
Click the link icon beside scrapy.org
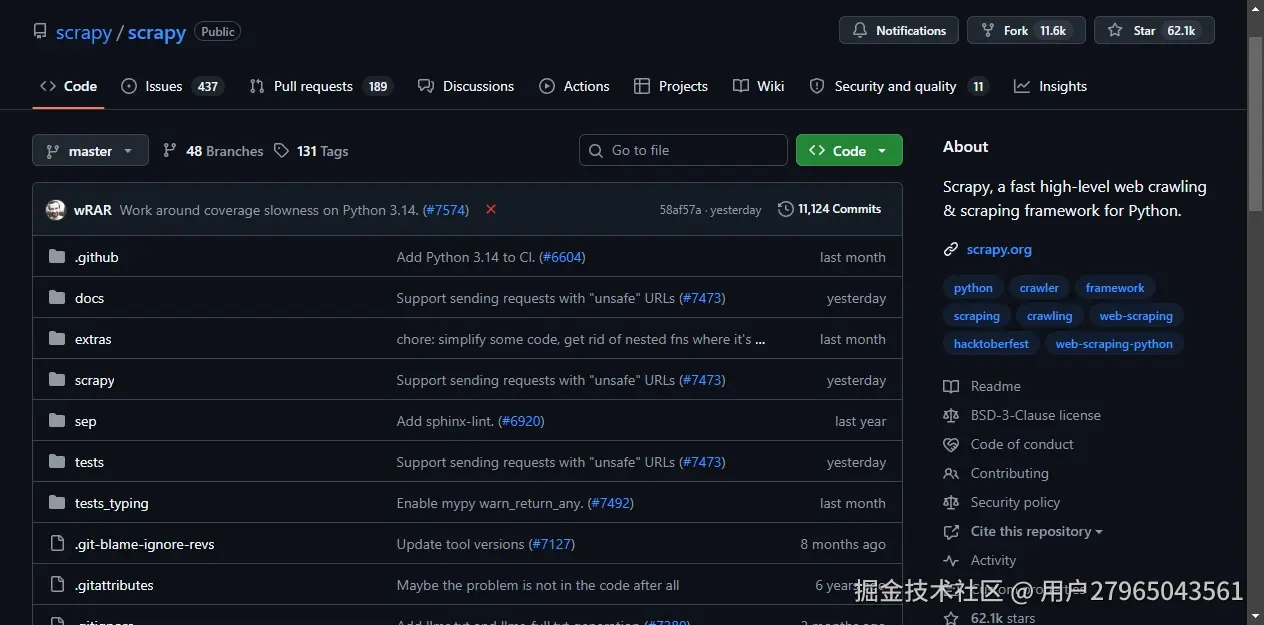click(x=951, y=250)
